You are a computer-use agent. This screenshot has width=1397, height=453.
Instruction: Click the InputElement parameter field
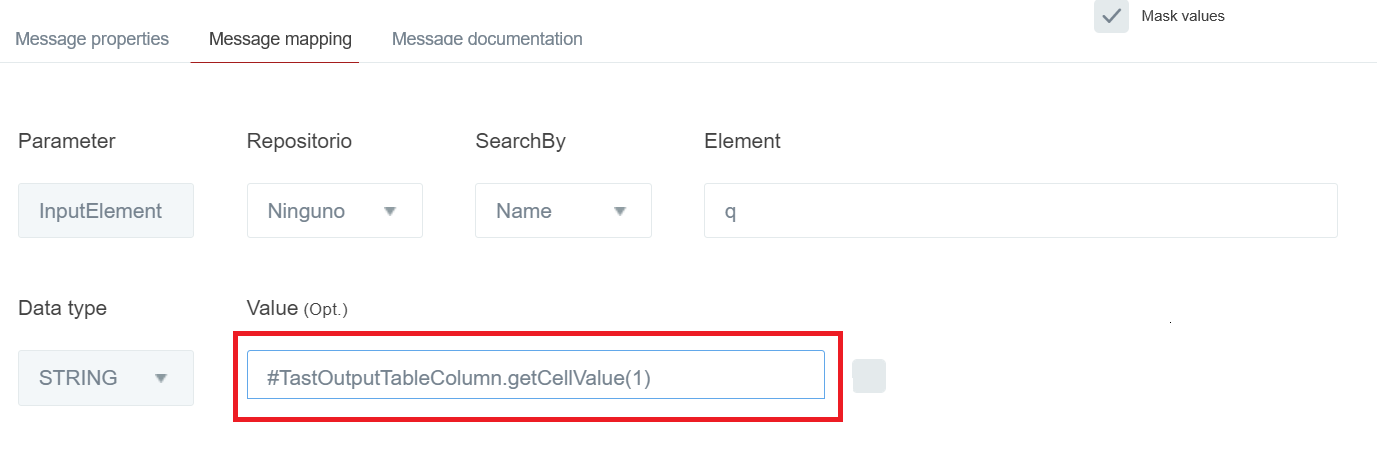pyautogui.click(x=106, y=211)
